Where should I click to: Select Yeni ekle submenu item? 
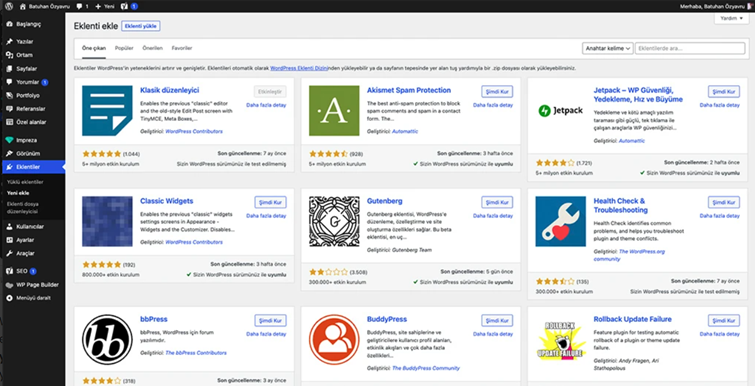(x=18, y=193)
